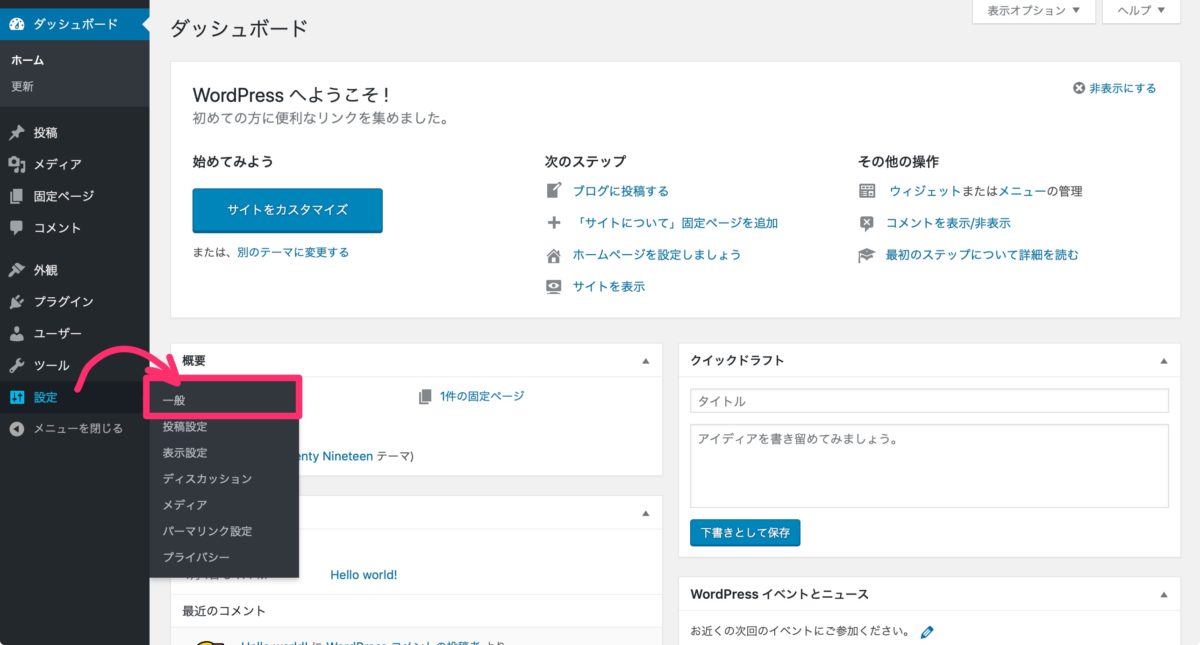The width and height of the screenshot is (1200, 645).
Task: Open the メニュー link in other actions
Action: pyautogui.click(x=1022, y=191)
